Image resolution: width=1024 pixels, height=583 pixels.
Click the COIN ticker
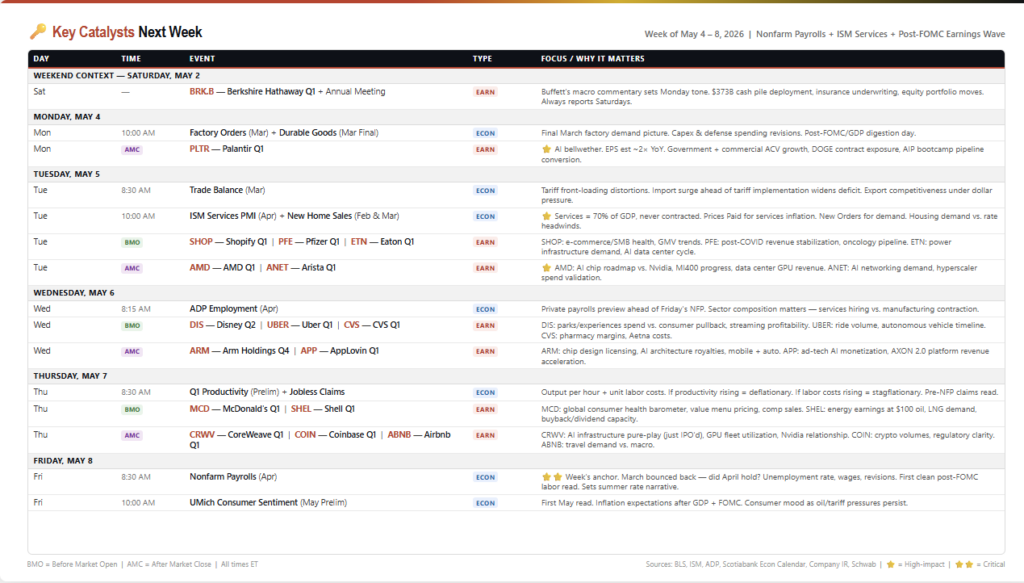coord(305,434)
